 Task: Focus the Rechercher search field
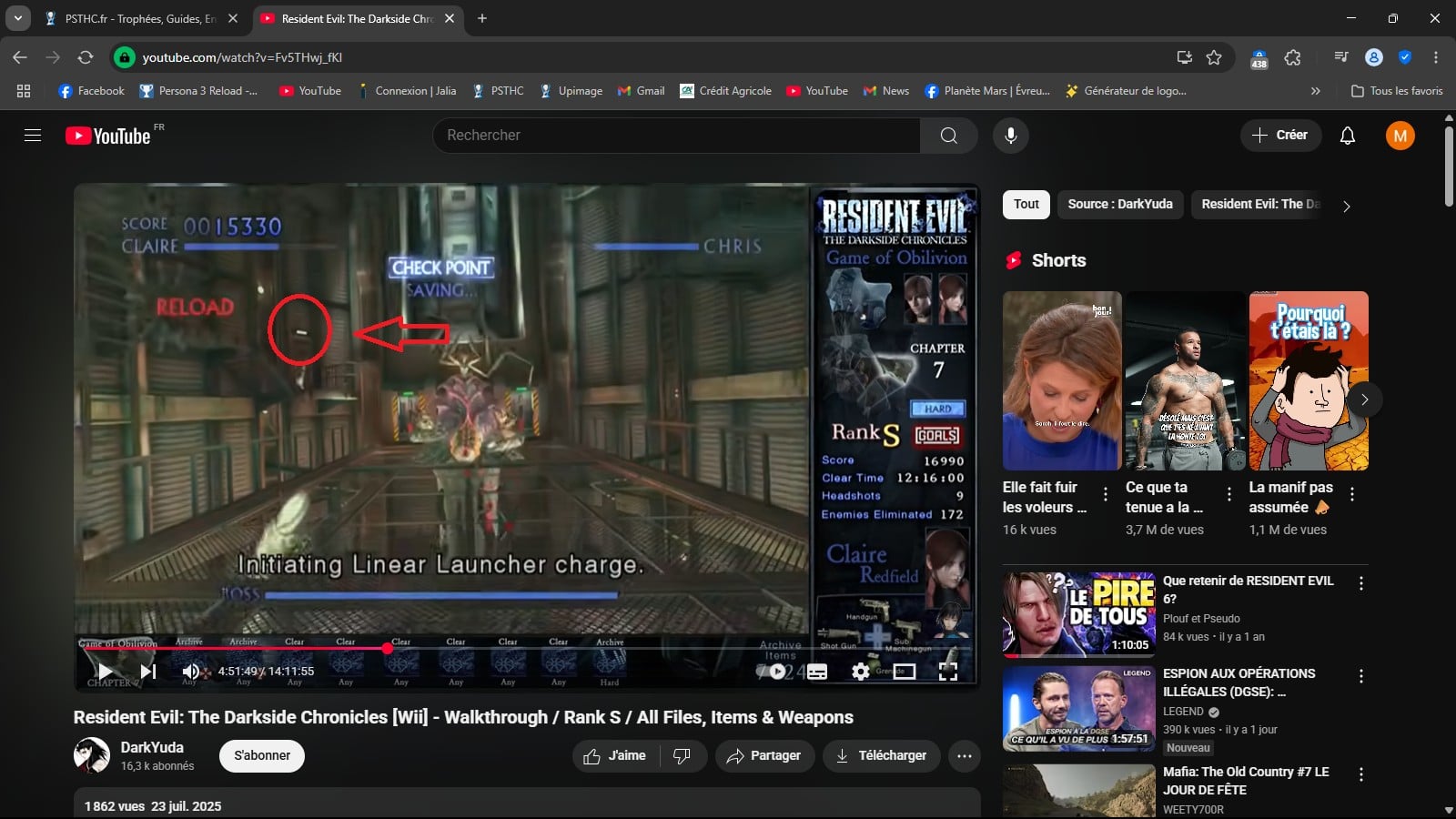pyautogui.click(x=676, y=136)
